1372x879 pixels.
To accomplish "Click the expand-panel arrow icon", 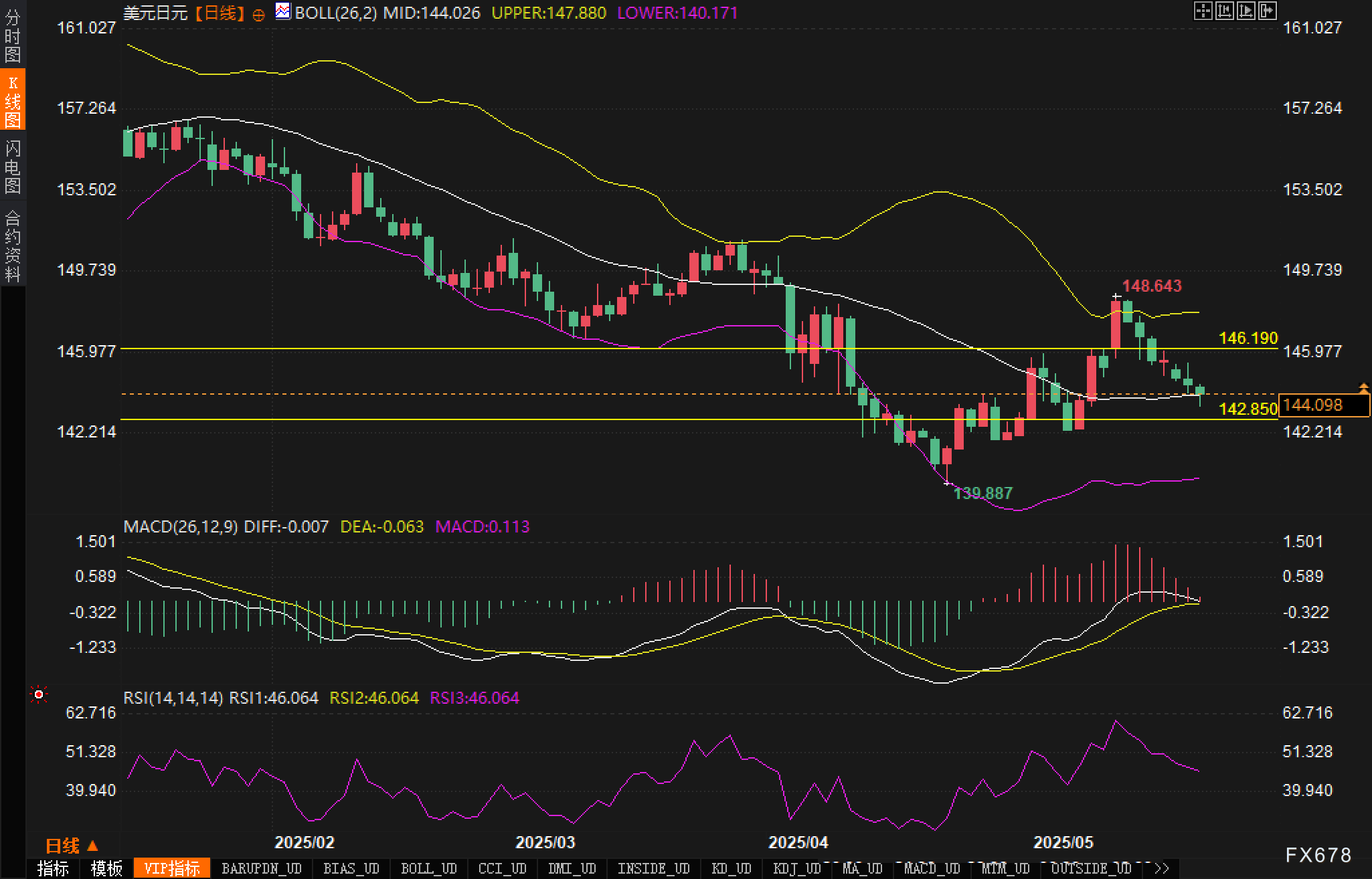I will point(1267,11).
